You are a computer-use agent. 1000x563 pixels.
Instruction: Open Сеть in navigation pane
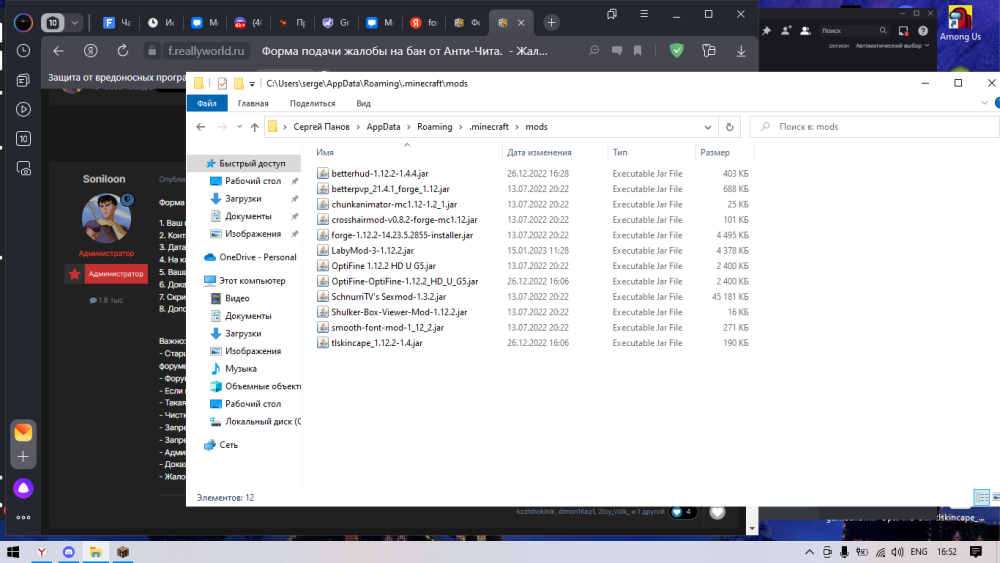point(228,444)
